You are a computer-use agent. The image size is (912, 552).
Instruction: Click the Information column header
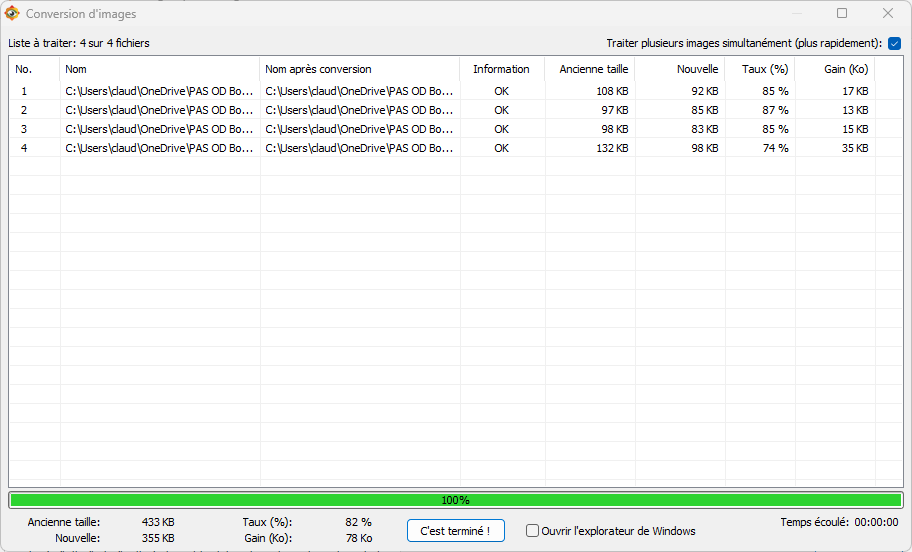point(501,69)
